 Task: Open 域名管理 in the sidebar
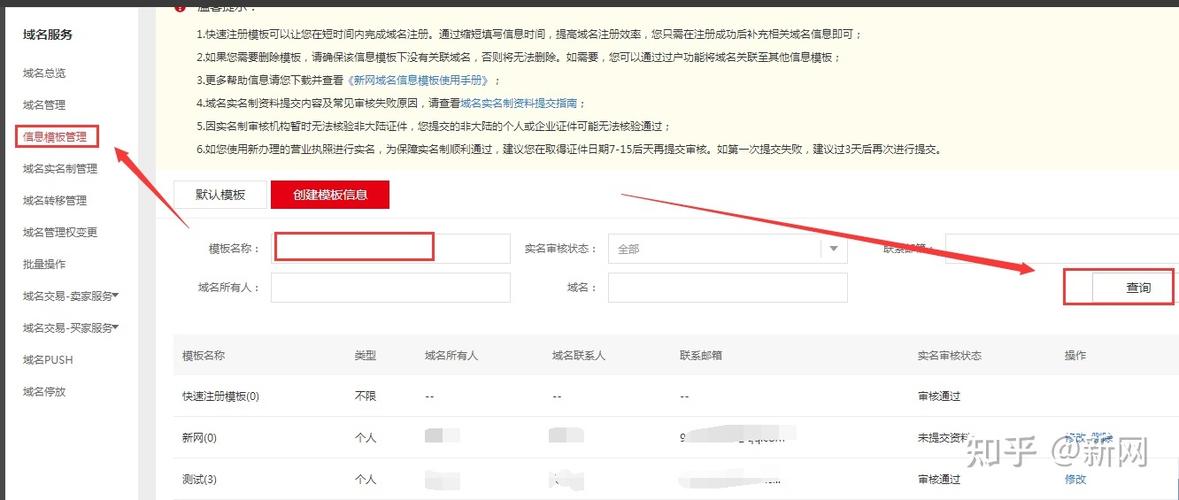(x=44, y=105)
